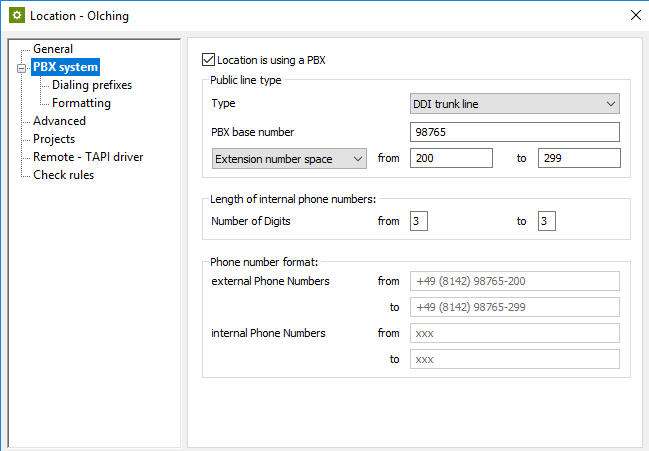Viewport: 649px width, 451px height.
Task: Click extension range 'from' field with 200
Action: coord(451,158)
